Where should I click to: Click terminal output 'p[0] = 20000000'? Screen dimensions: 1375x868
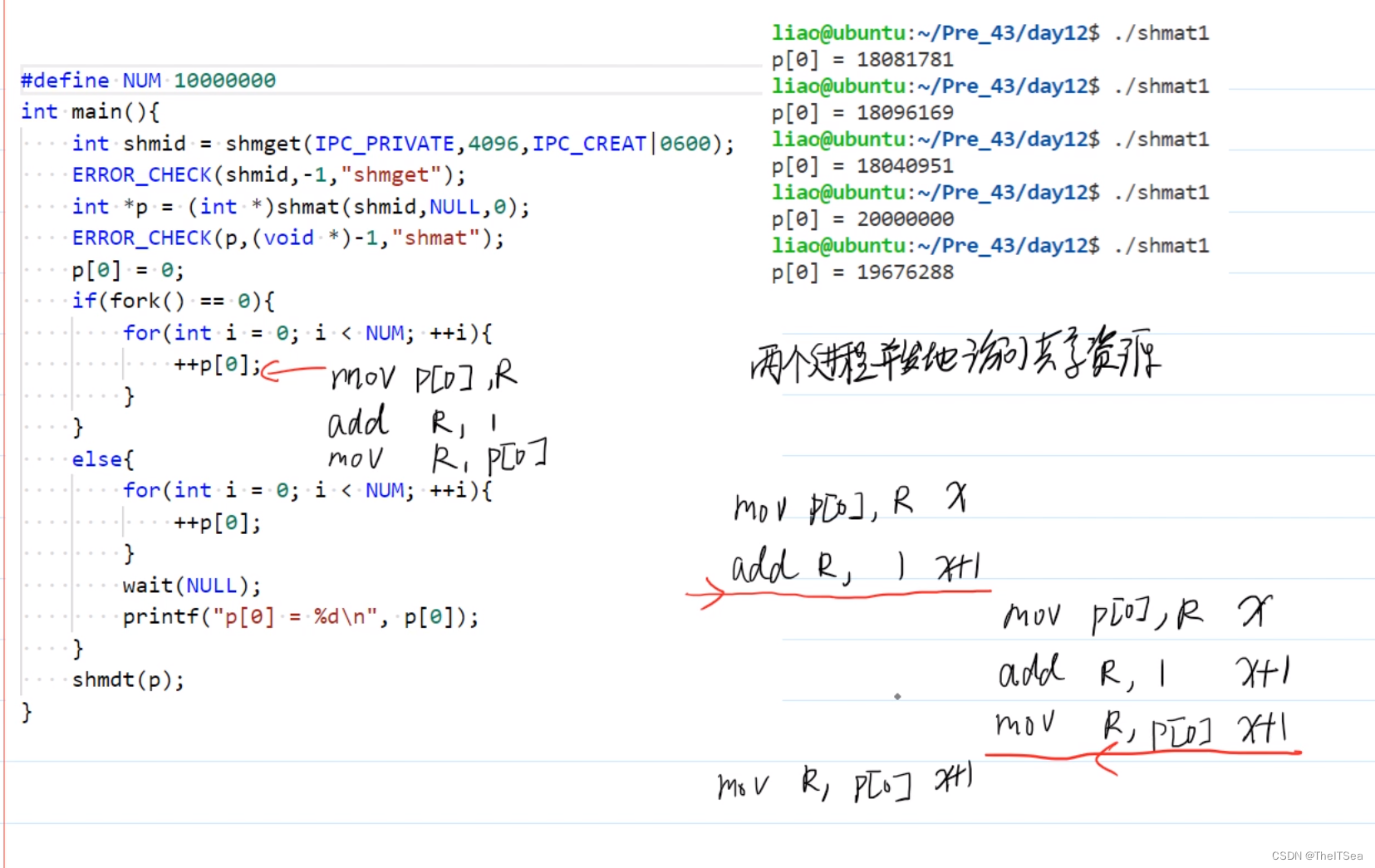pyautogui.click(x=862, y=219)
